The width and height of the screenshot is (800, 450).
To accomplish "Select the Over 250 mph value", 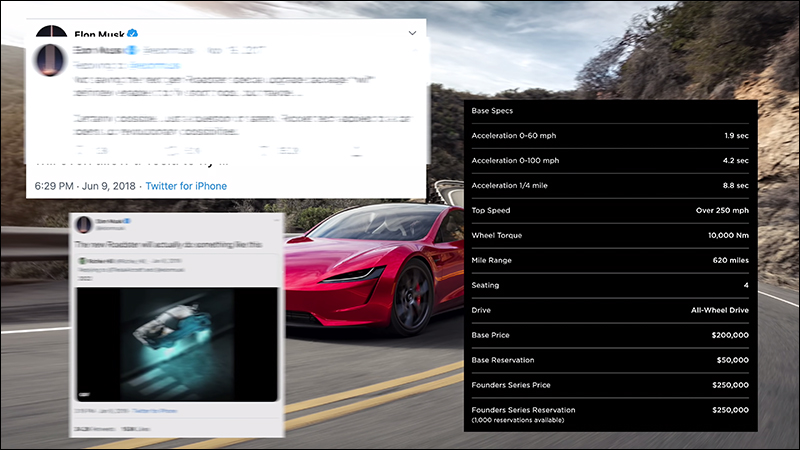I will coord(722,210).
